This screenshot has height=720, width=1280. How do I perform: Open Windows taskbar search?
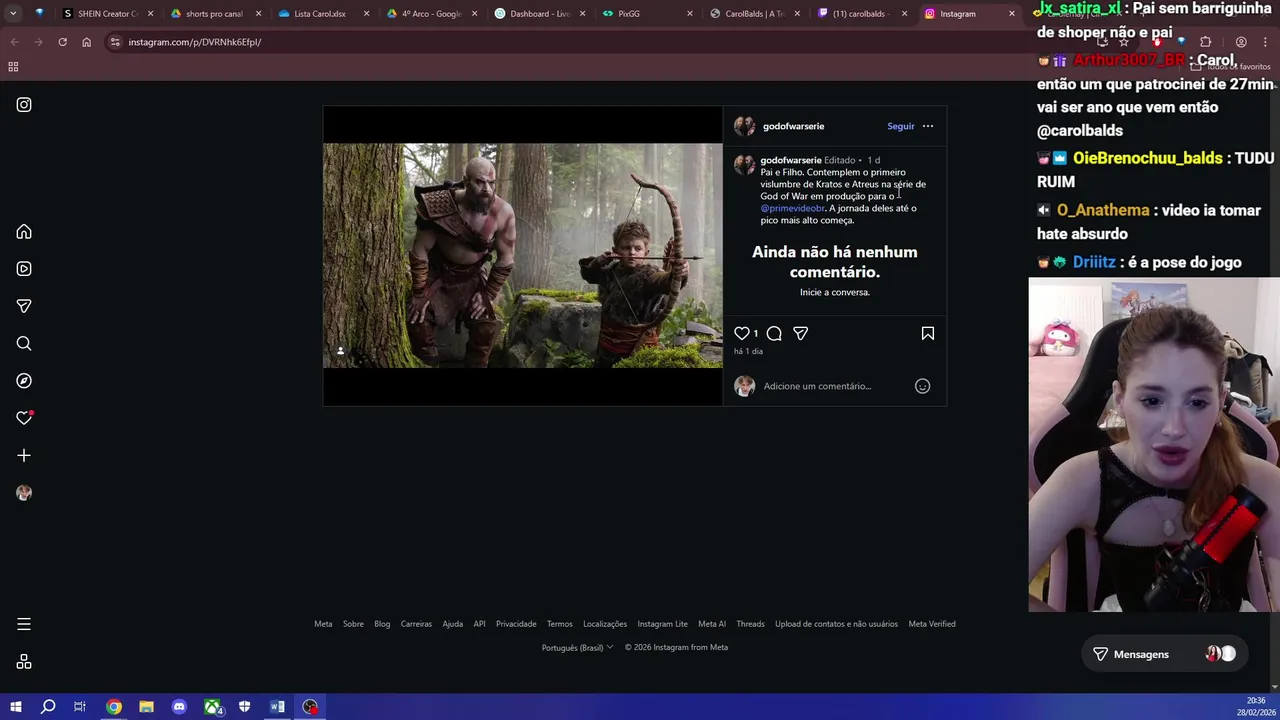48,707
